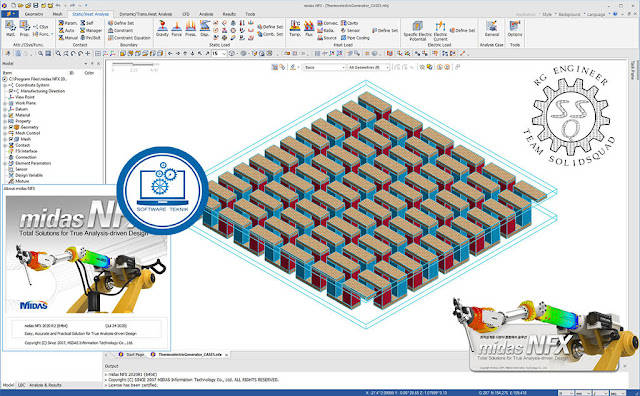Open the Material (Matl.) definition tool
Screen dimensions: 640x396
pos(10,29)
